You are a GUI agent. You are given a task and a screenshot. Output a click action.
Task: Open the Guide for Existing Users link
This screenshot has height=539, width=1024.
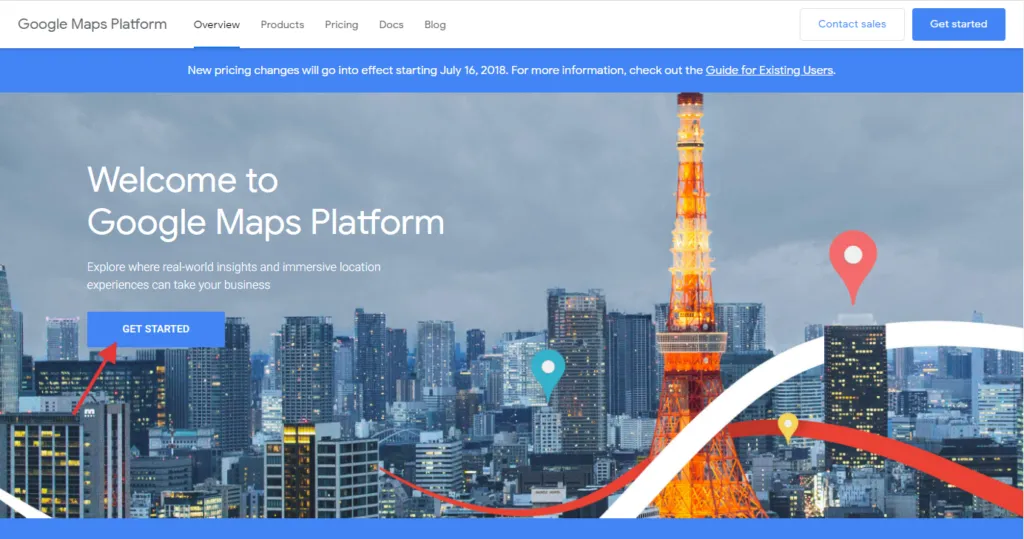click(x=769, y=70)
